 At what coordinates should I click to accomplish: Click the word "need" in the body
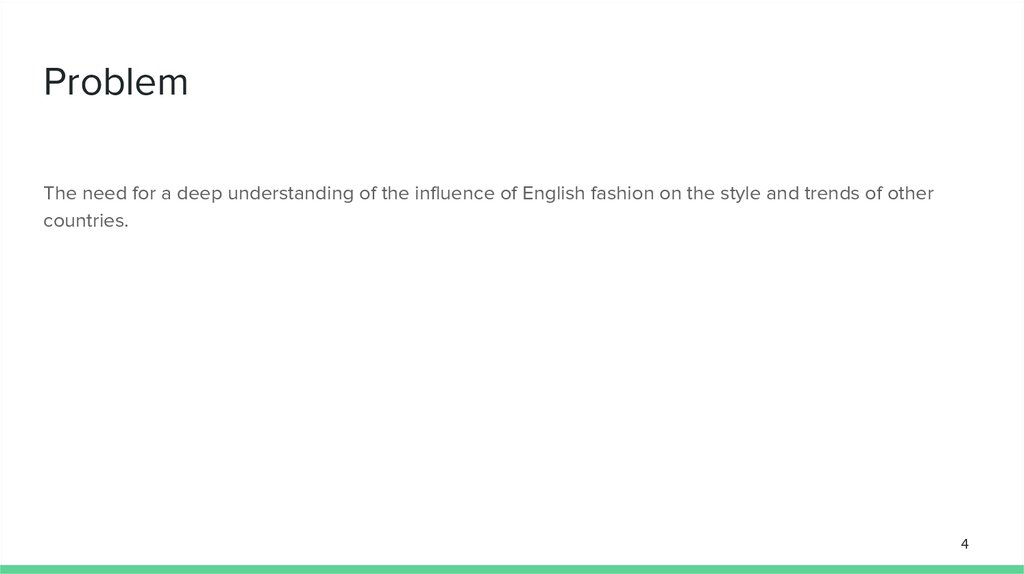pyautogui.click(x=105, y=193)
